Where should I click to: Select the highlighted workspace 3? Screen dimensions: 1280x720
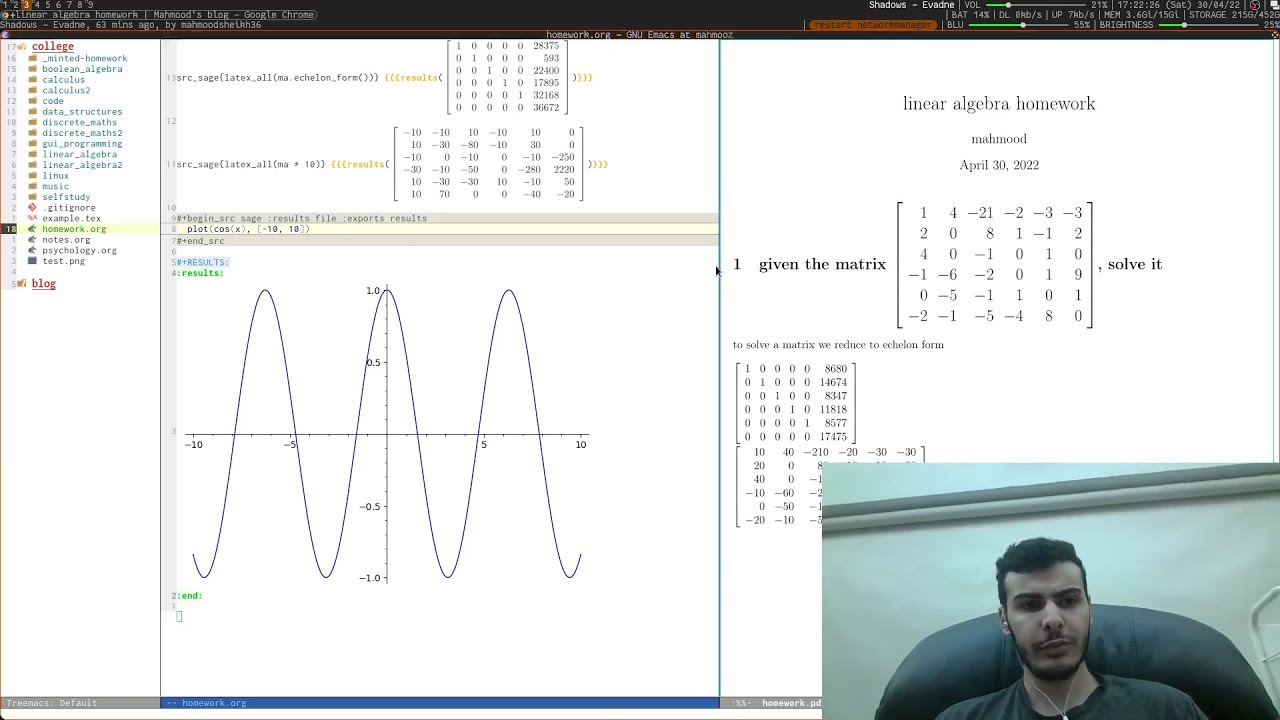(26, 5)
